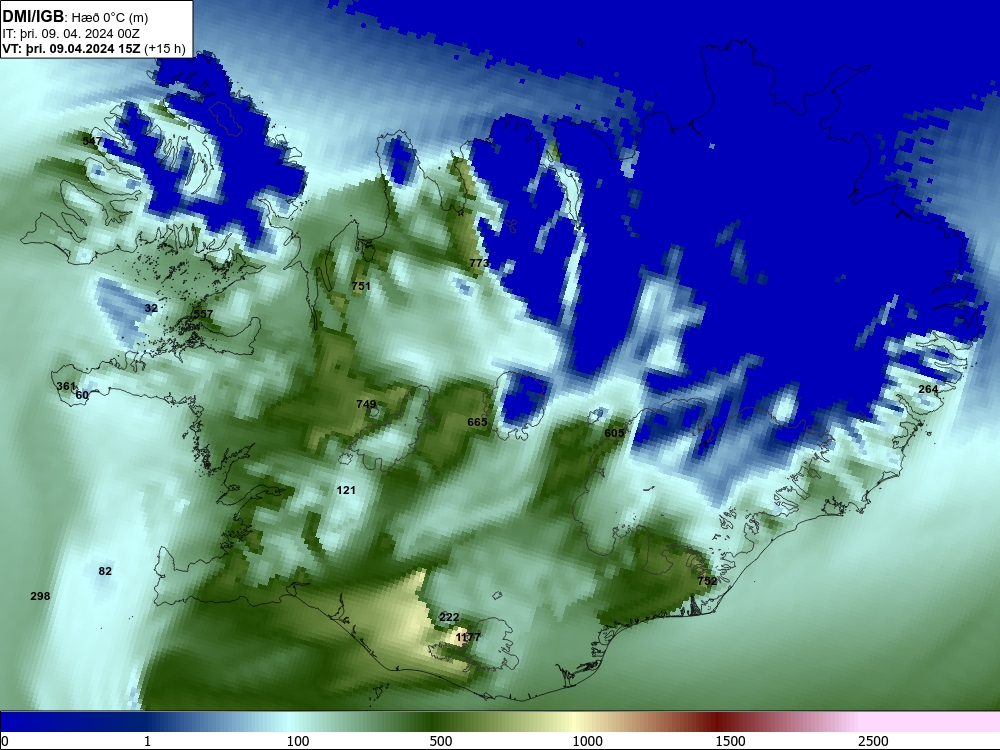Select the VT 09.04.2024 15Z (+15 h) line

94,49
